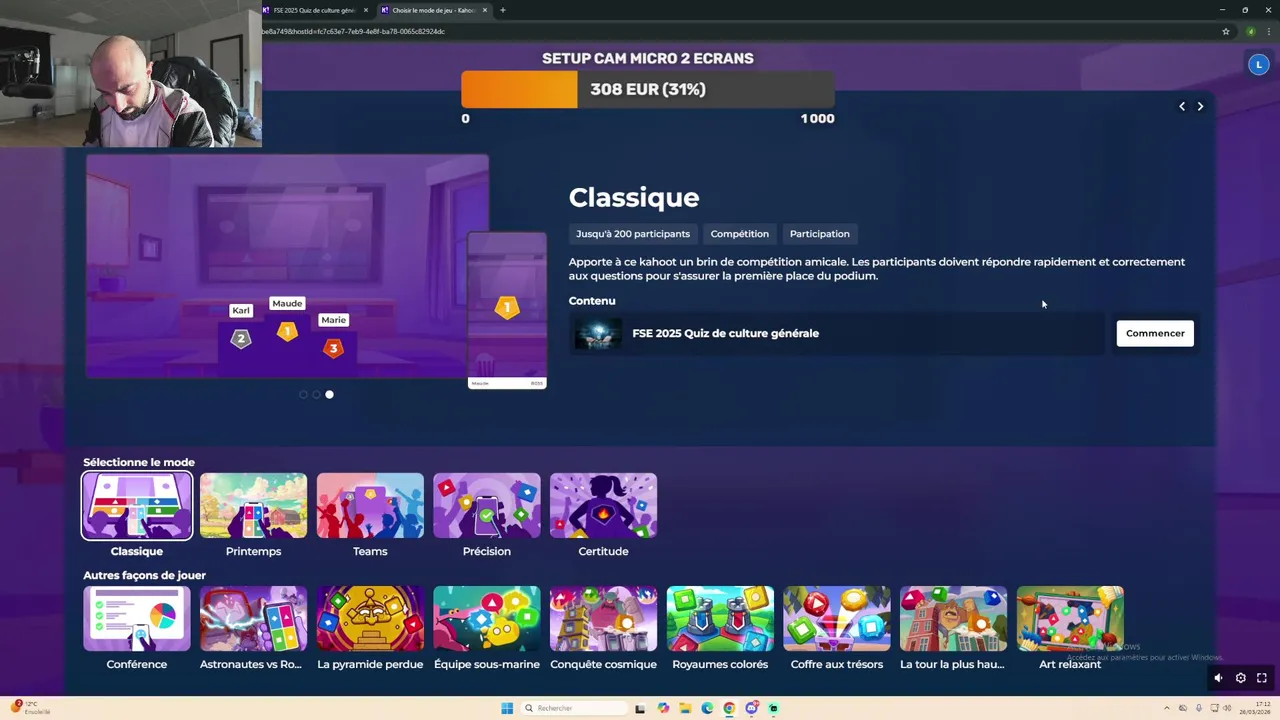Expand hidden system tray icons
Screen dimensions: 1280x720
click(1166, 708)
